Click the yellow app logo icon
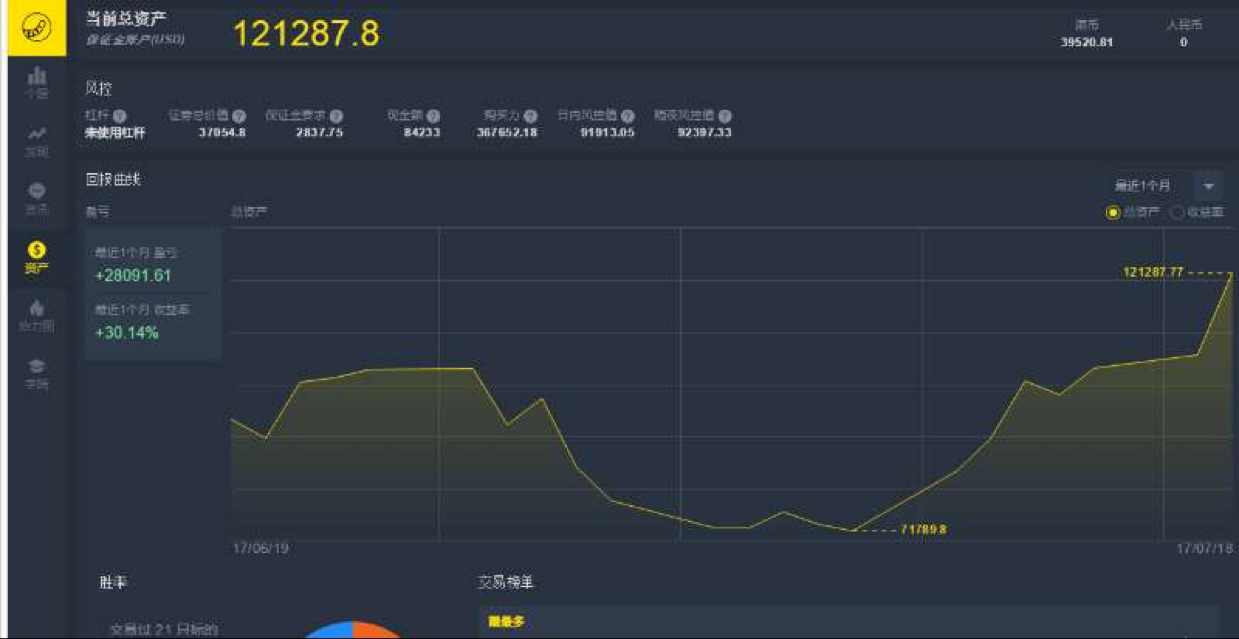1239x639 pixels. point(36,28)
